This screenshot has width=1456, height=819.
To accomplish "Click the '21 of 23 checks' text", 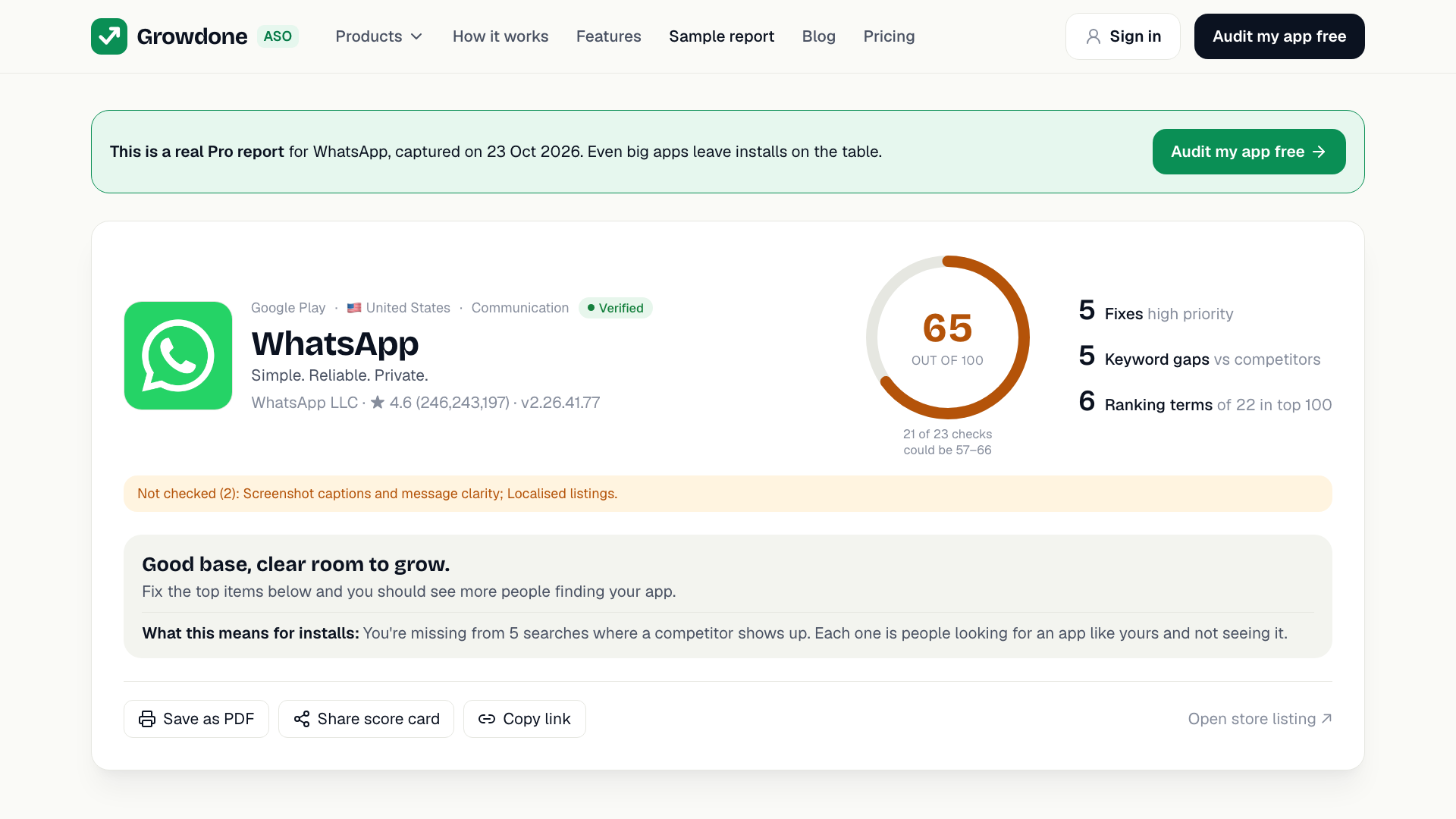I will (x=947, y=434).
